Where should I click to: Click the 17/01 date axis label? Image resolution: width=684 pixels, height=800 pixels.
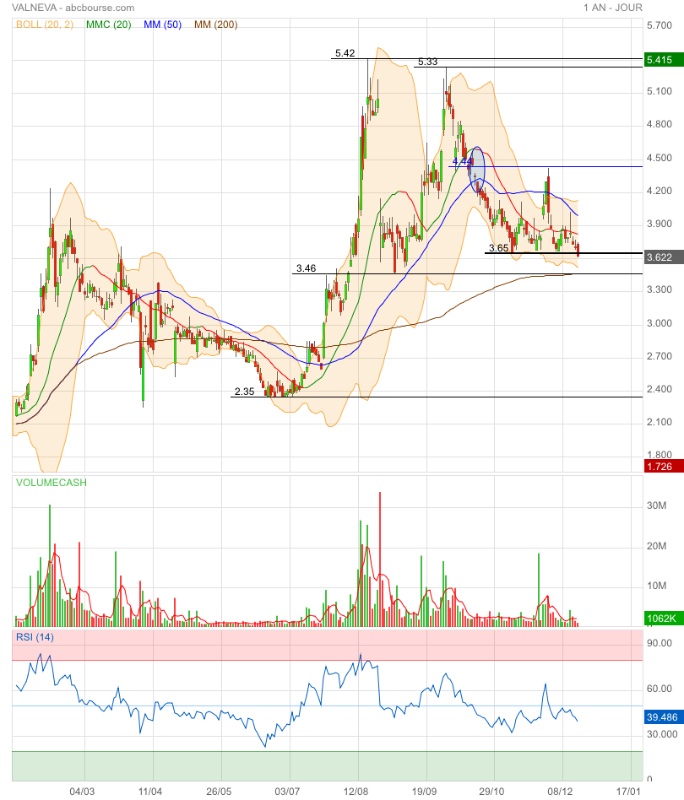(628, 791)
